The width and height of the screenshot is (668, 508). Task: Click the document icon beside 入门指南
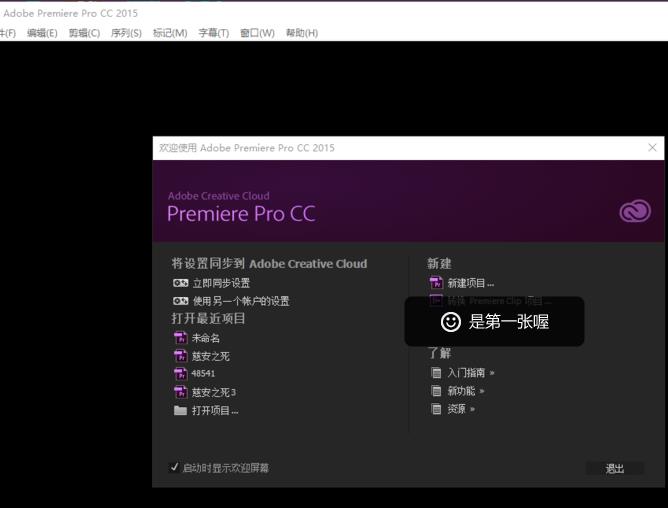point(436,373)
